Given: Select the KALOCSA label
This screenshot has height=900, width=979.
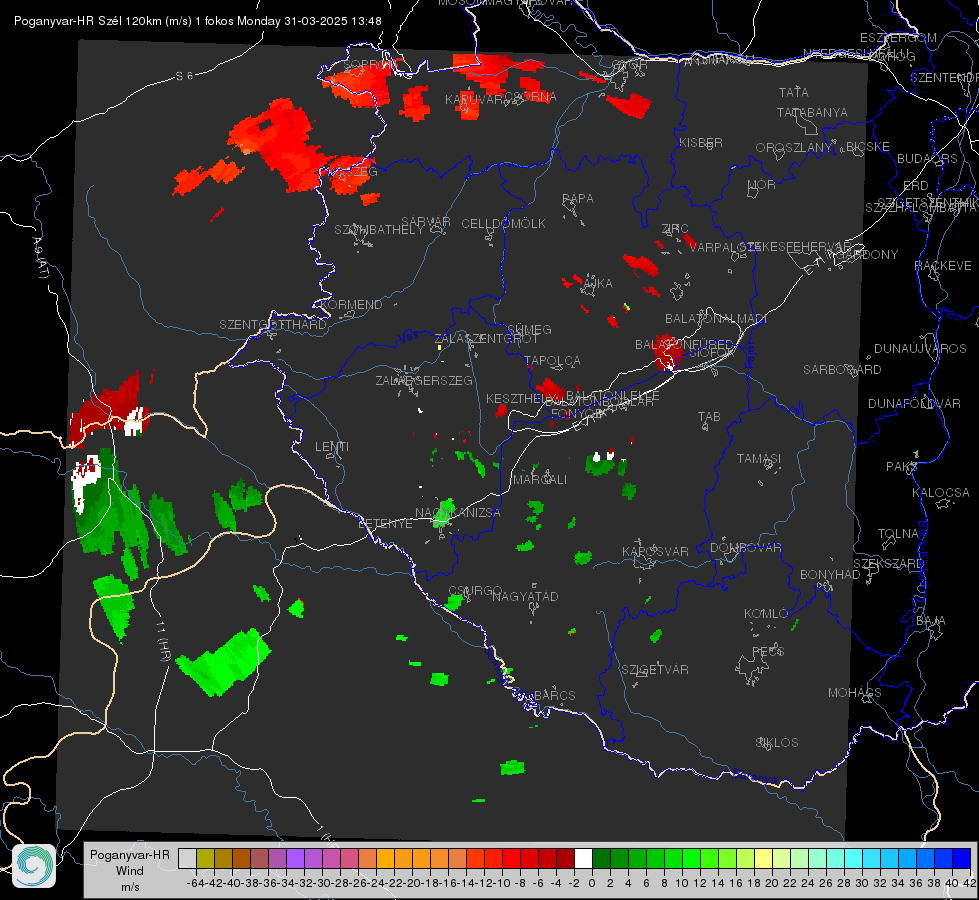Looking at the screenshot, I should (941, 493).
